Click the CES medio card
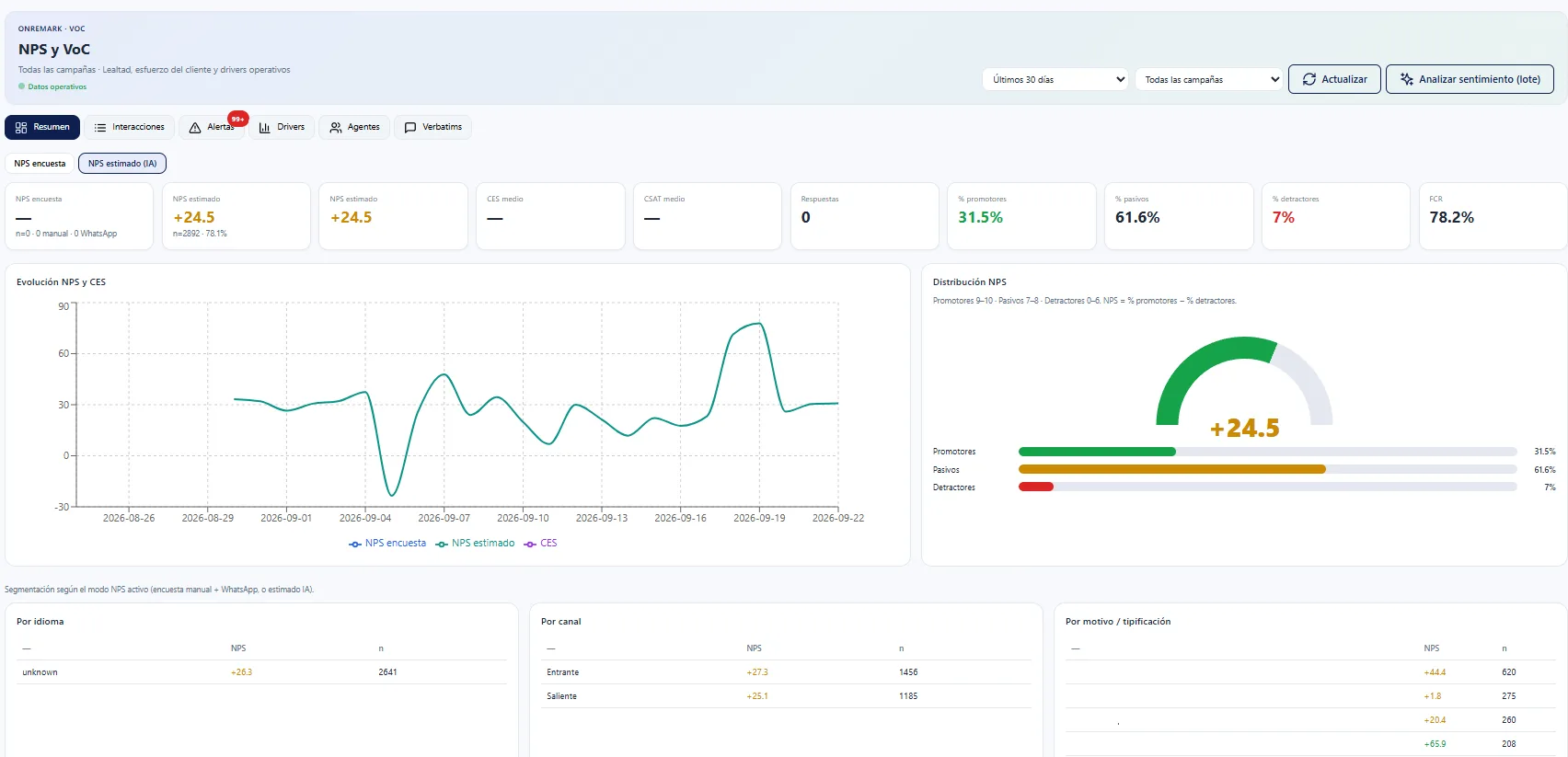 click(550, 216)
